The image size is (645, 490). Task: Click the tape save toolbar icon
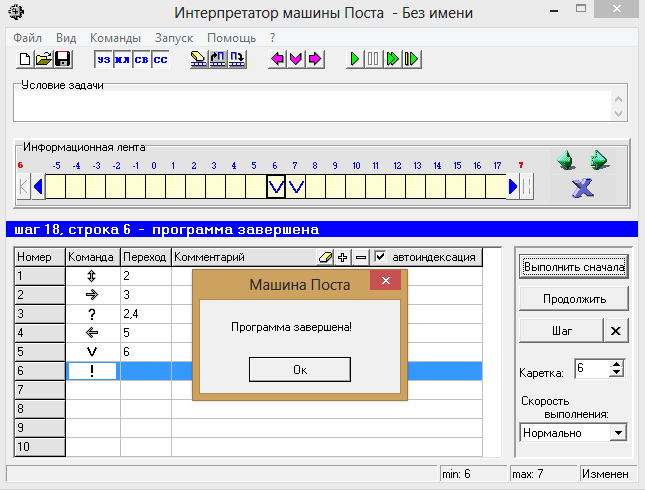(237, 59)
